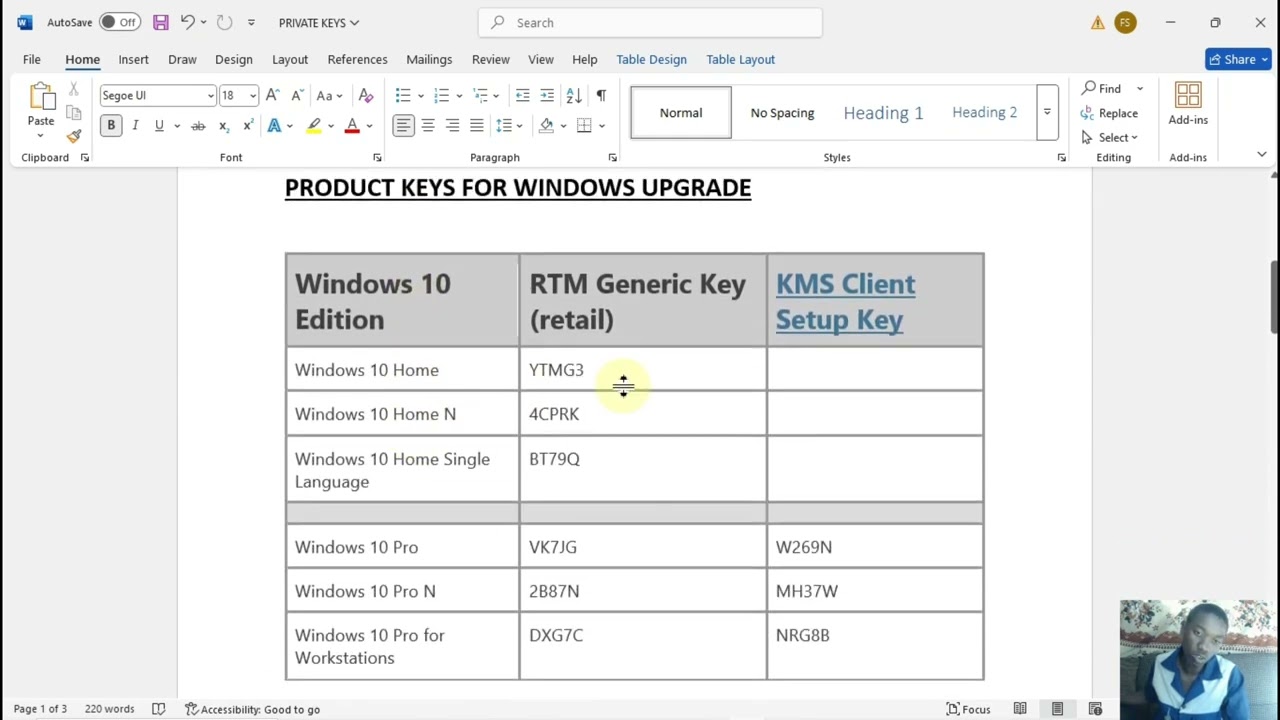Show paragraph marks with pilcrow icon

[x=601, y=95]
